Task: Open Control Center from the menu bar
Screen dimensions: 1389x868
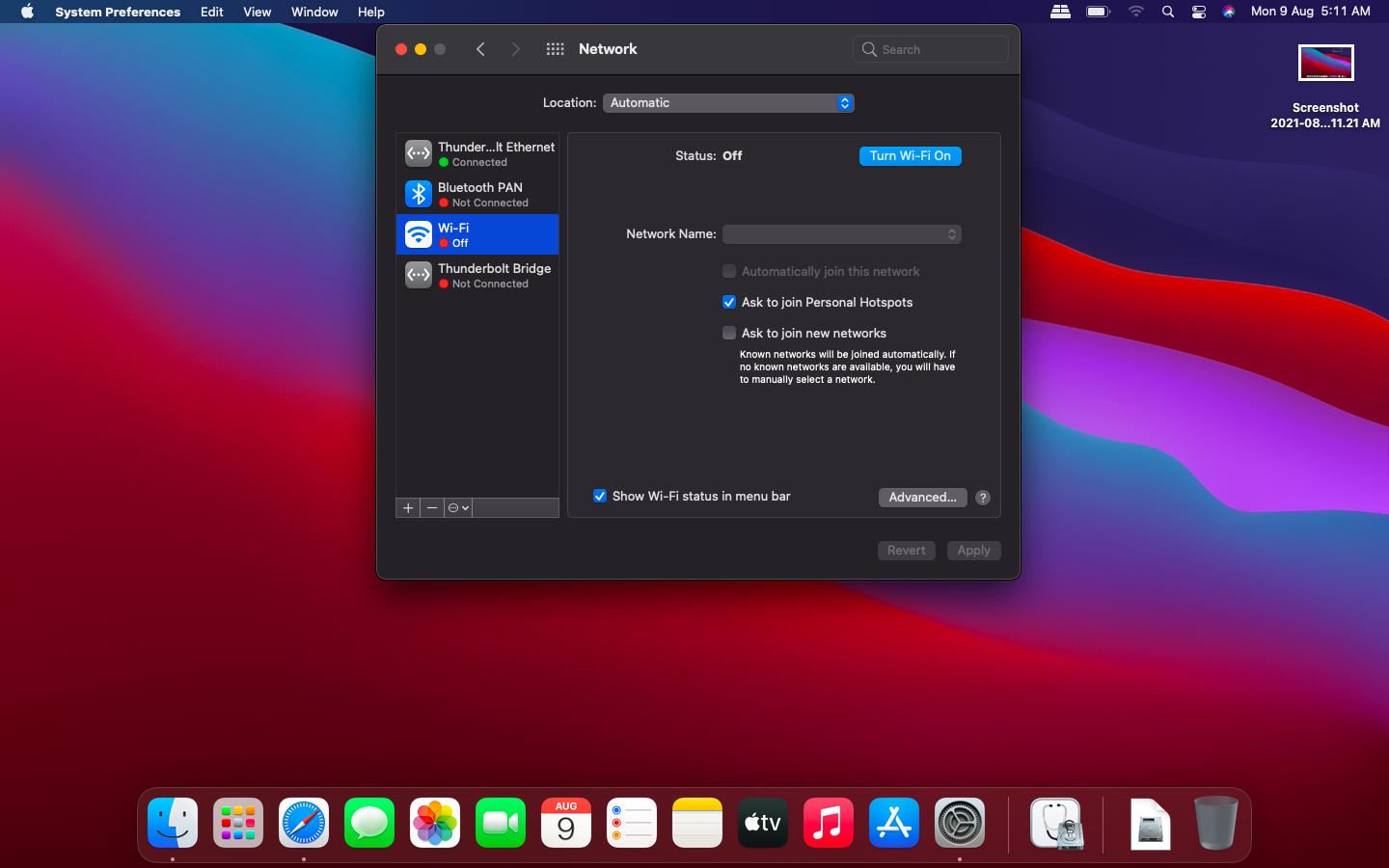Action: point(1198,12)
